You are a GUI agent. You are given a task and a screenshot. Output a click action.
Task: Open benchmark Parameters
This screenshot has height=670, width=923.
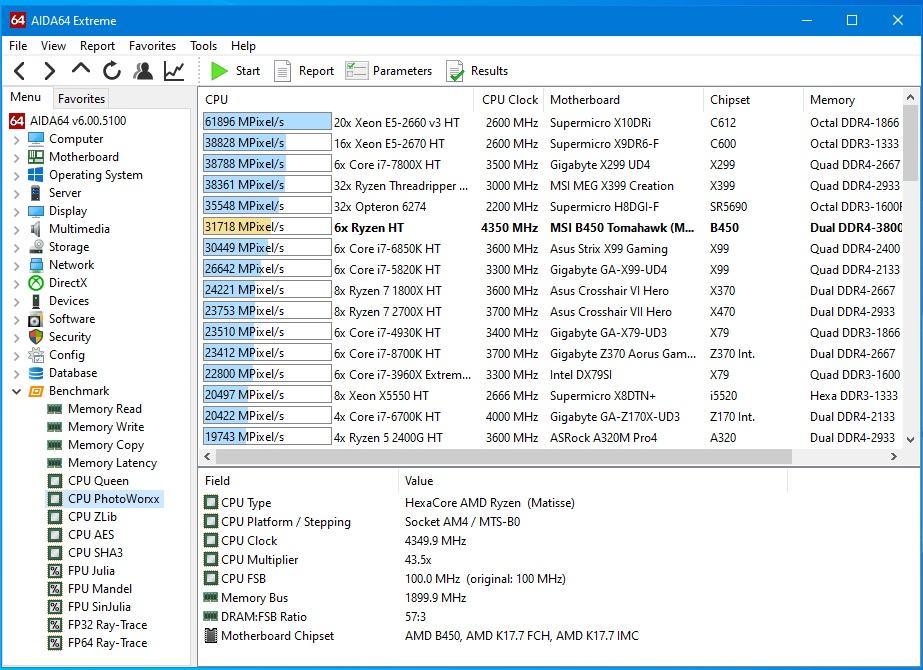coord(389,71)
